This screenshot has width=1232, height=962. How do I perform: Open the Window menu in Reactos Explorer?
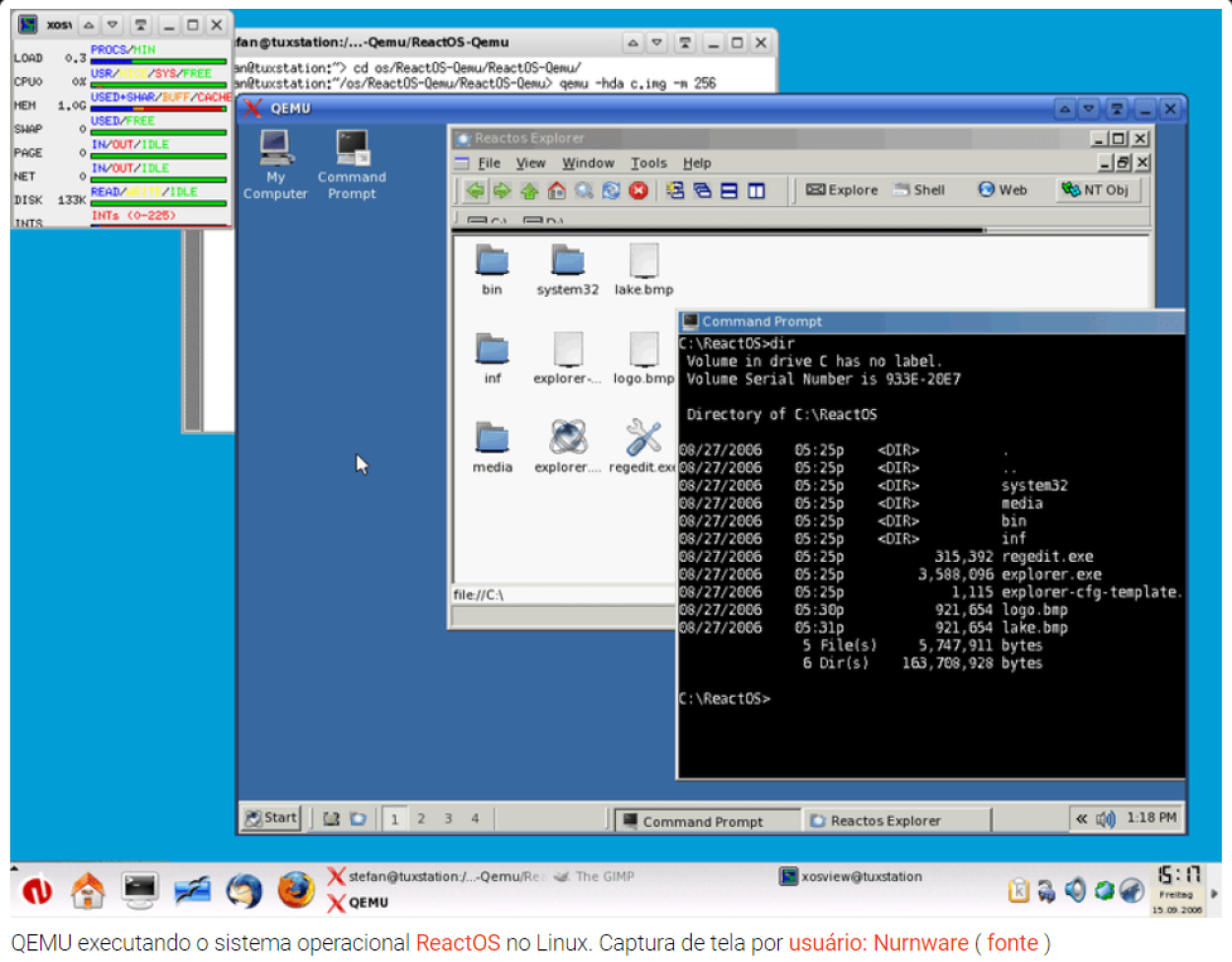[x=588, y=163]
